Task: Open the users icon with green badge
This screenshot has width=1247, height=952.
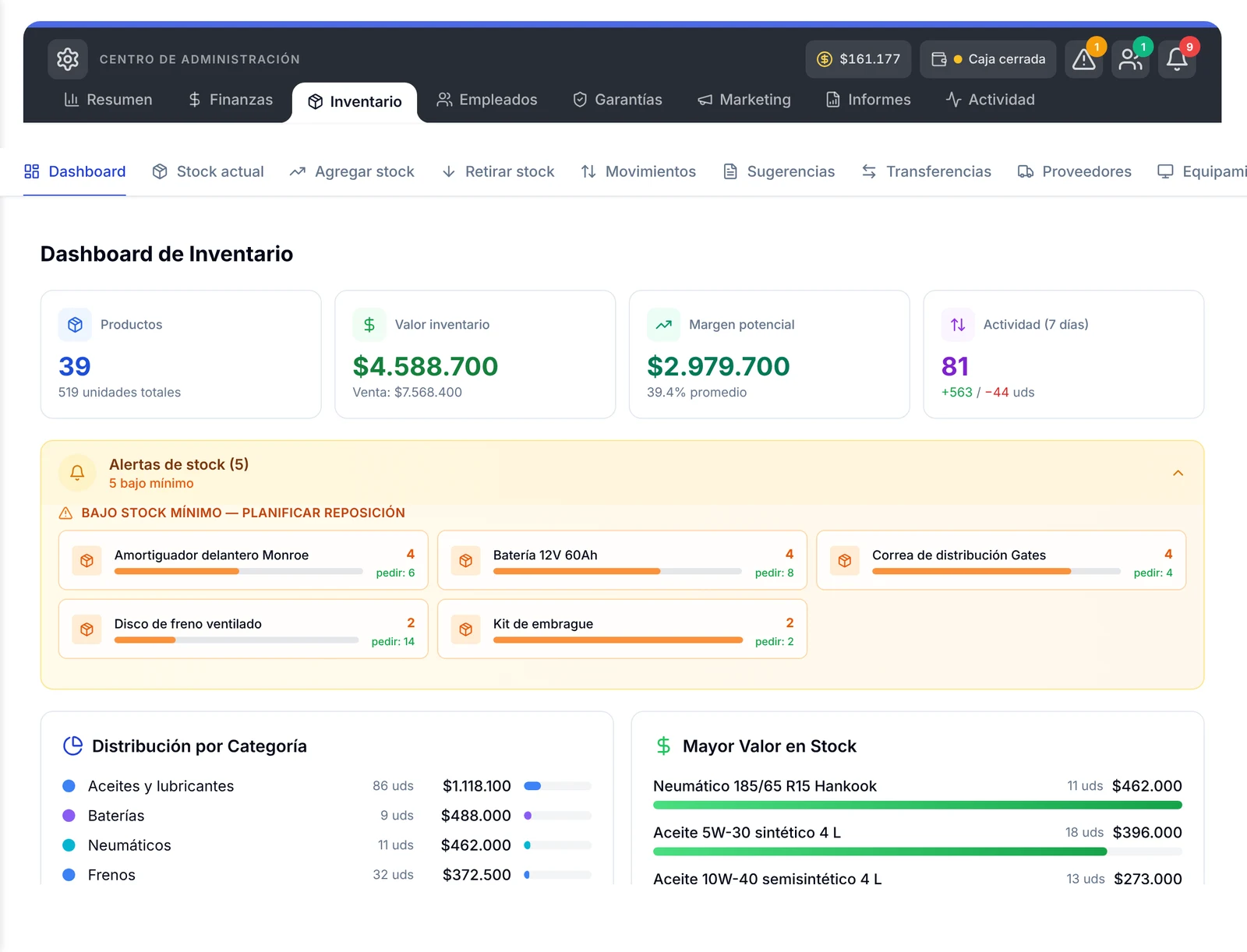Action: pos(1131,59)
